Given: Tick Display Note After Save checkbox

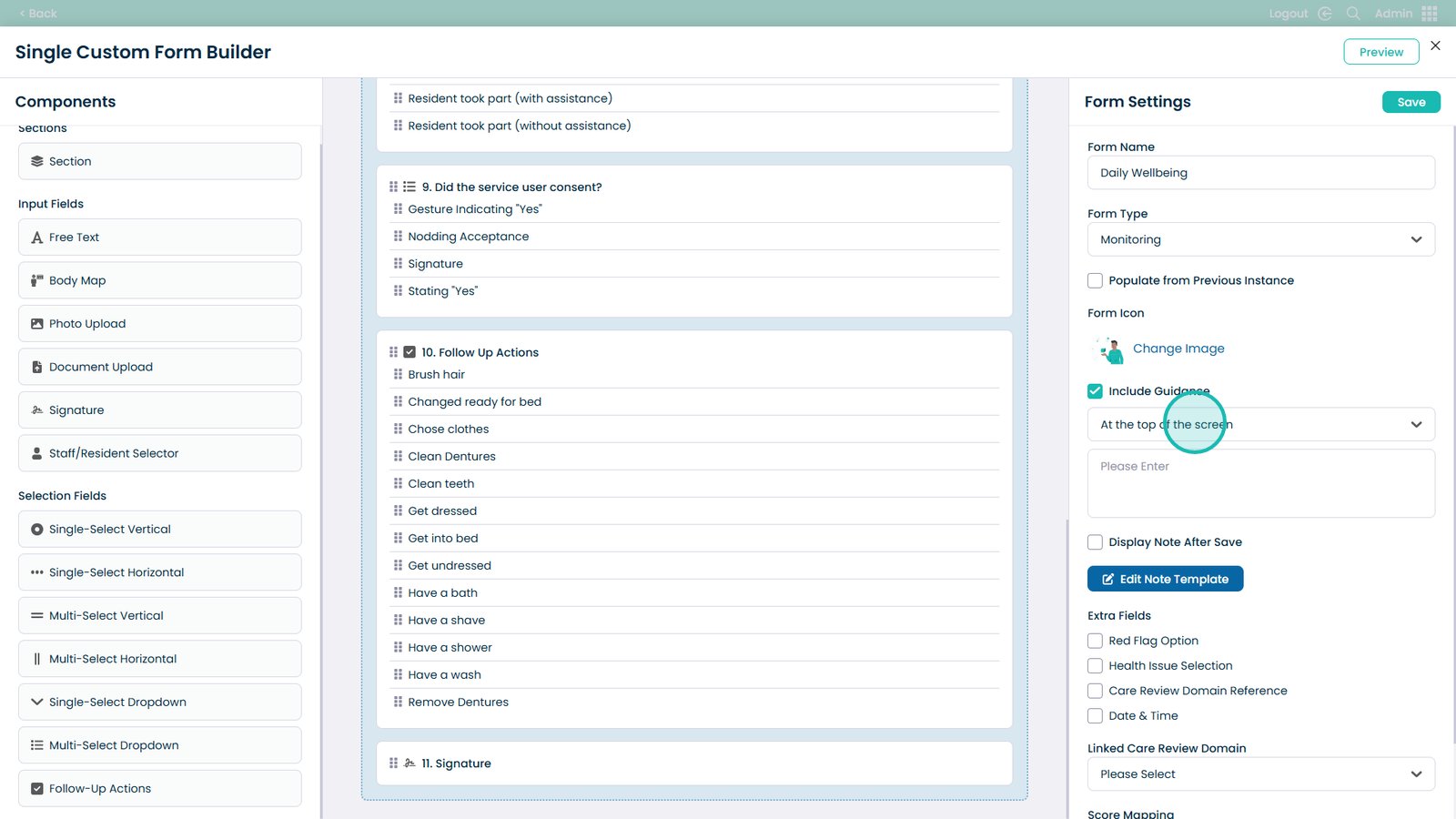Looking at the screenshot, I should coord(1095,542).
